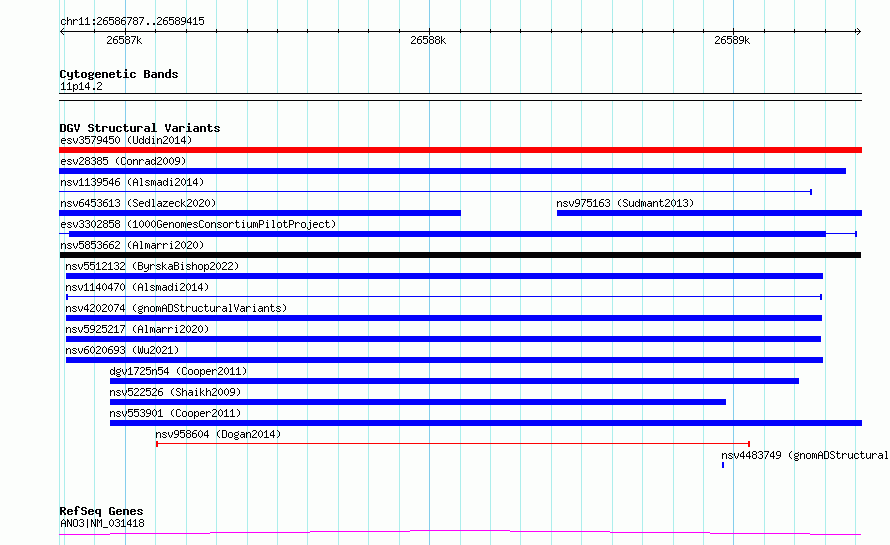Open the esv28385 (Conrad2009) label

click(123, 161)
